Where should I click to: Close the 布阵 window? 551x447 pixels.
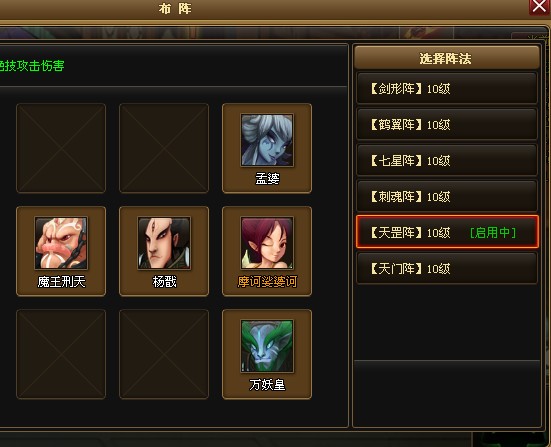click(539, 7)
